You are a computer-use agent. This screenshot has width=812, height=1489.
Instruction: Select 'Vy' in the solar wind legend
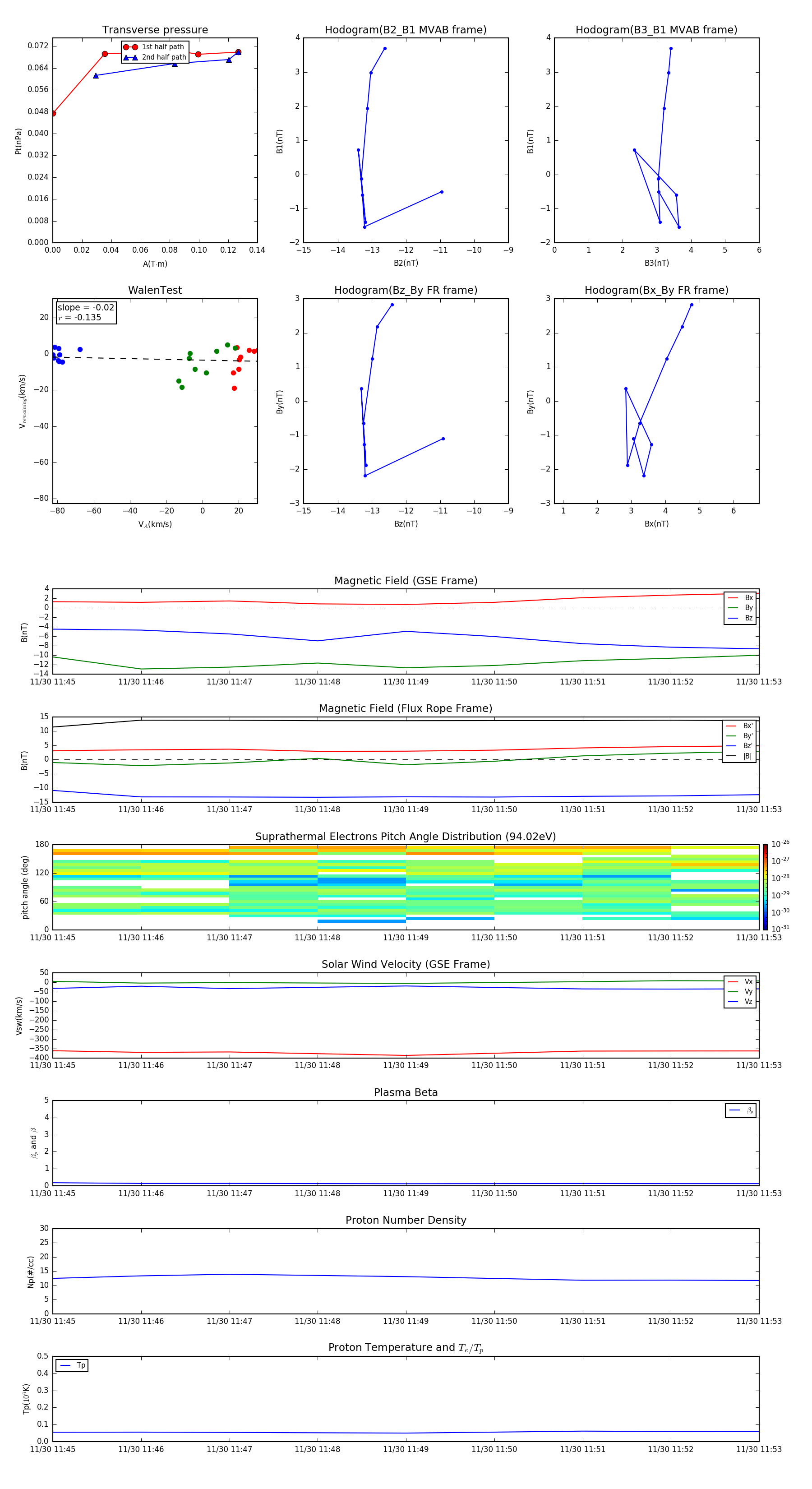click(740, 991)
